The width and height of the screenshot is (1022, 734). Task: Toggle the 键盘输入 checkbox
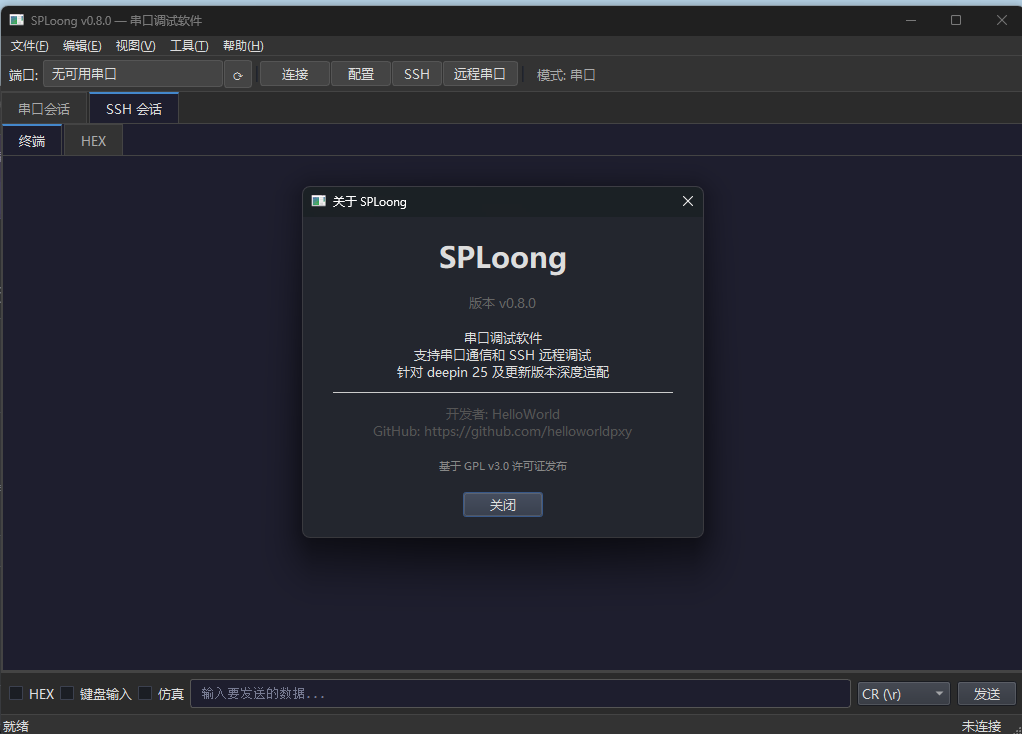coord(67,693)
